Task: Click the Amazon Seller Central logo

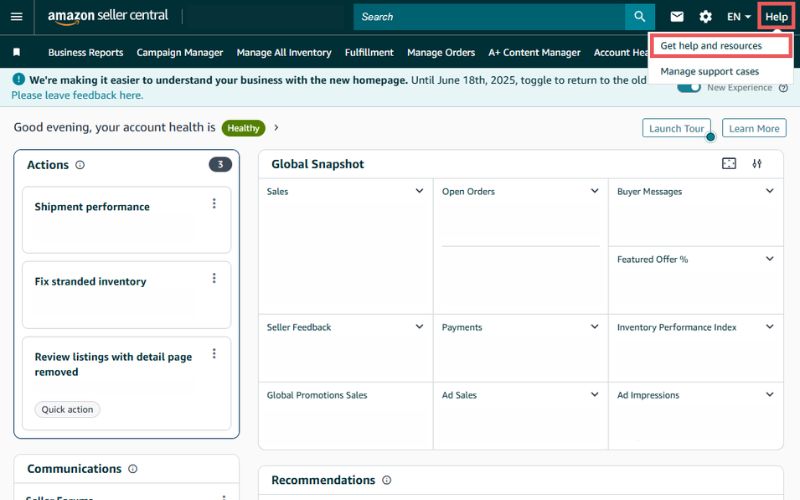Action: click(108, 16)
